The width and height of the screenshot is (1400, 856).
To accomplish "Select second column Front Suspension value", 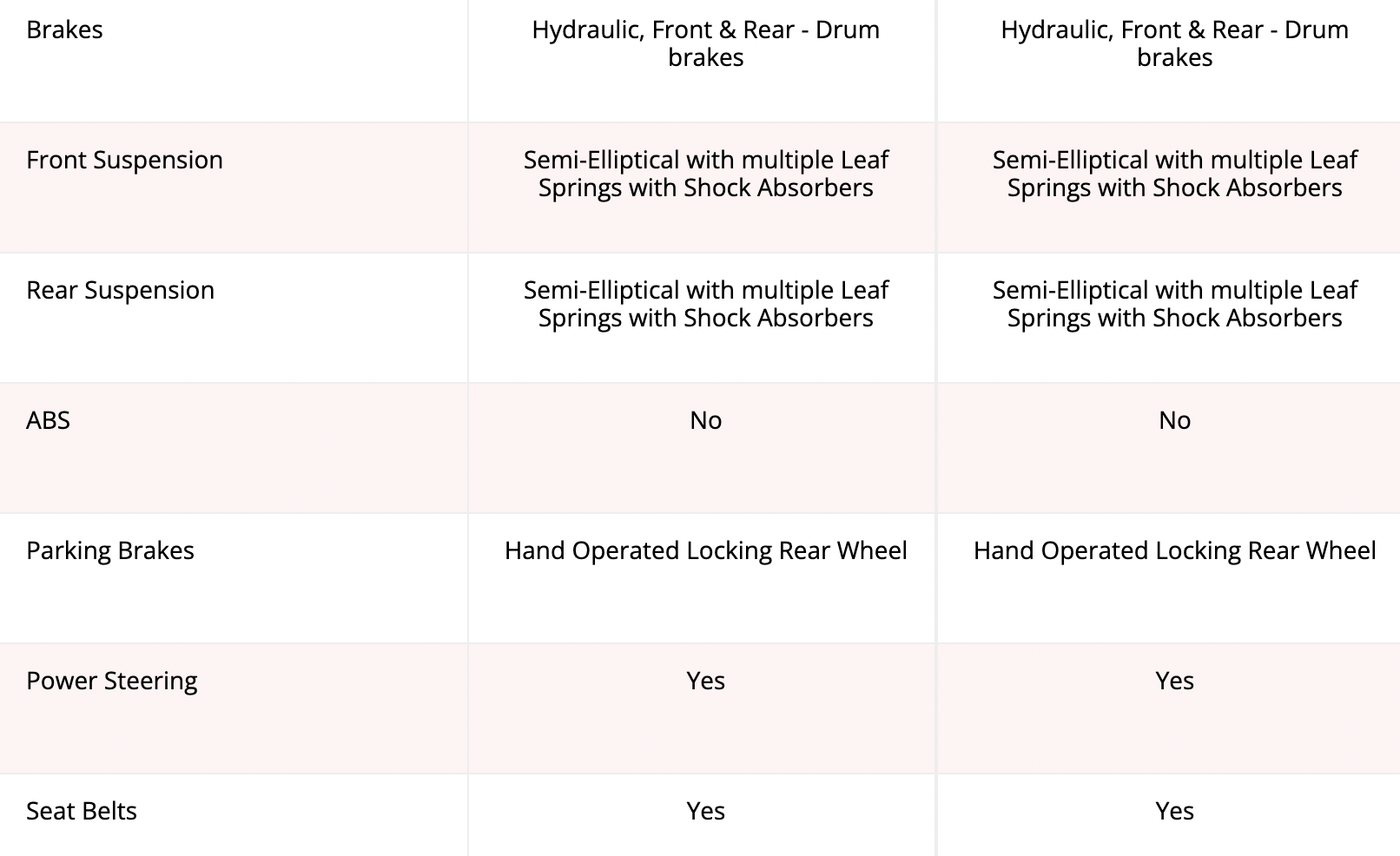I will [1174, 174].
